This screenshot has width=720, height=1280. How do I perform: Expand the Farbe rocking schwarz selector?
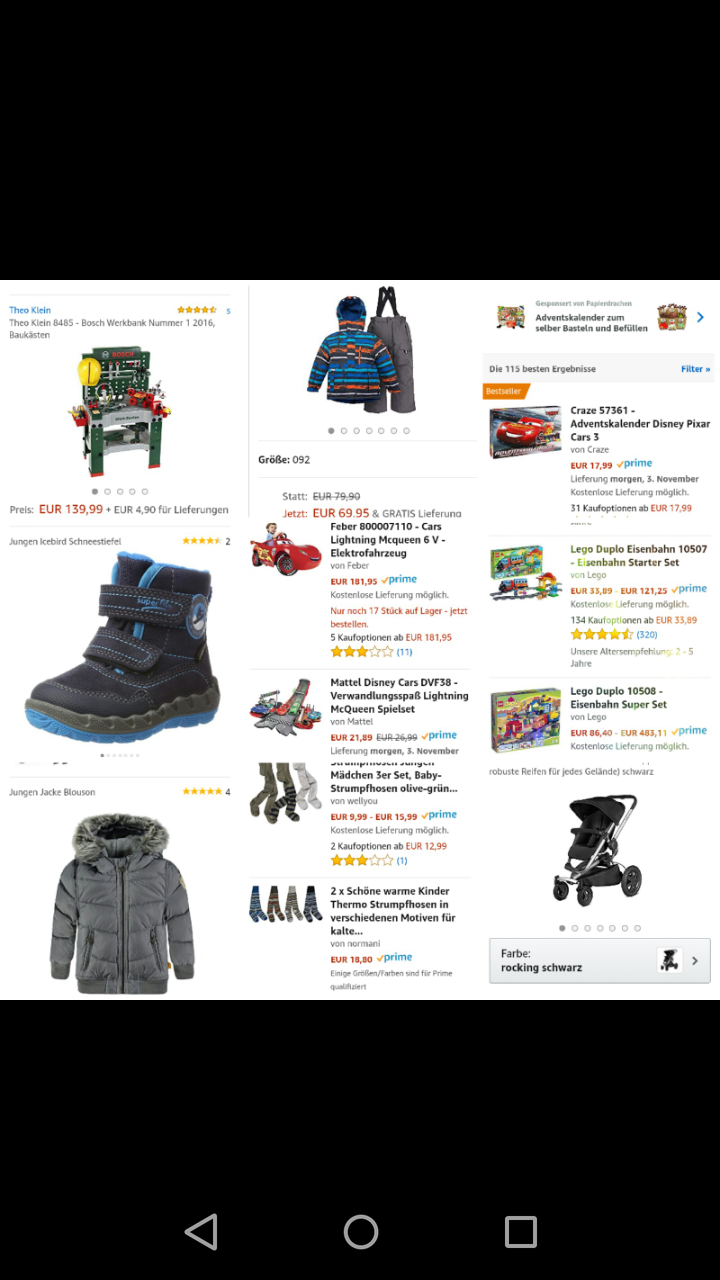point(600,961)
